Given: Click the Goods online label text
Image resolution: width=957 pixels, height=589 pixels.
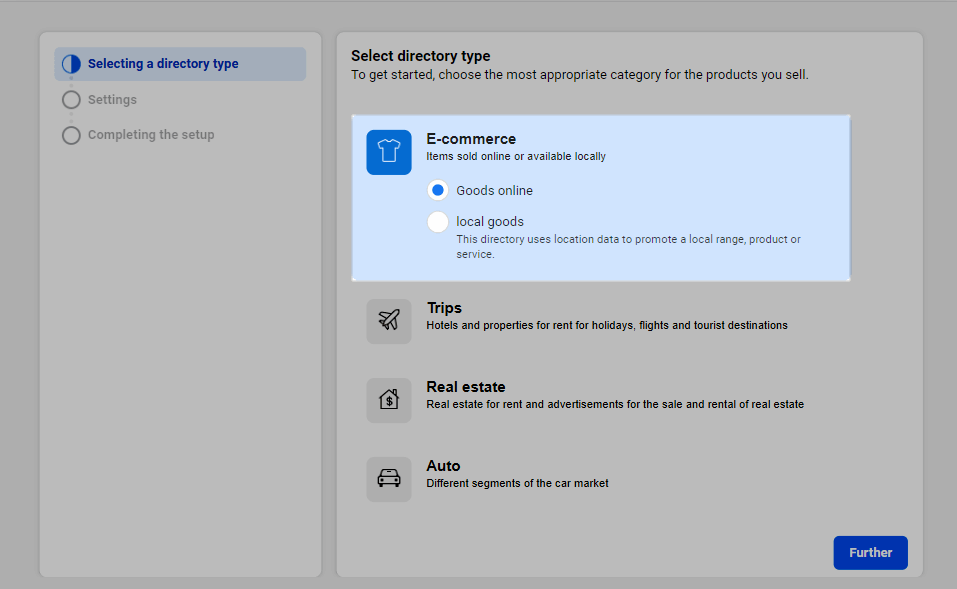Looking at the screenshot, I should [494, 191].
